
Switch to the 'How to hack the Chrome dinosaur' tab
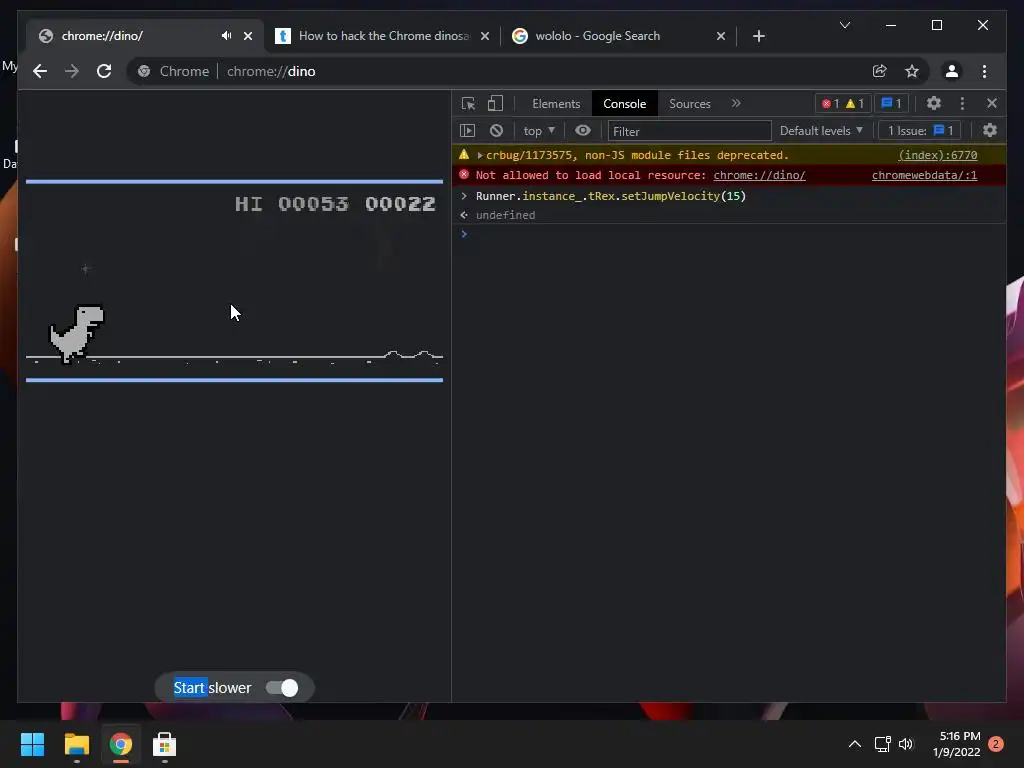tap(383, 36)
